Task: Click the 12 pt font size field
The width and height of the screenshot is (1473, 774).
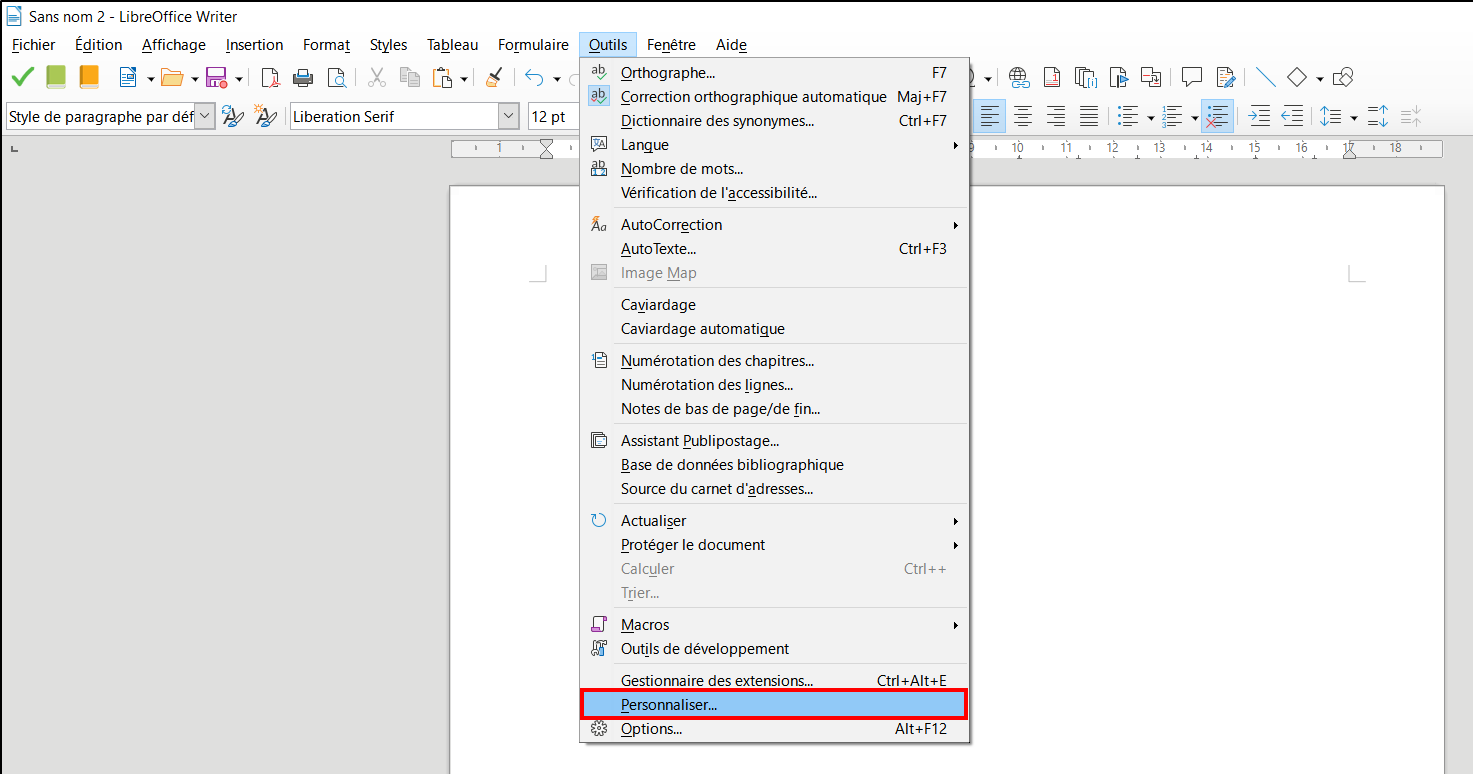Action: [553, 117]
